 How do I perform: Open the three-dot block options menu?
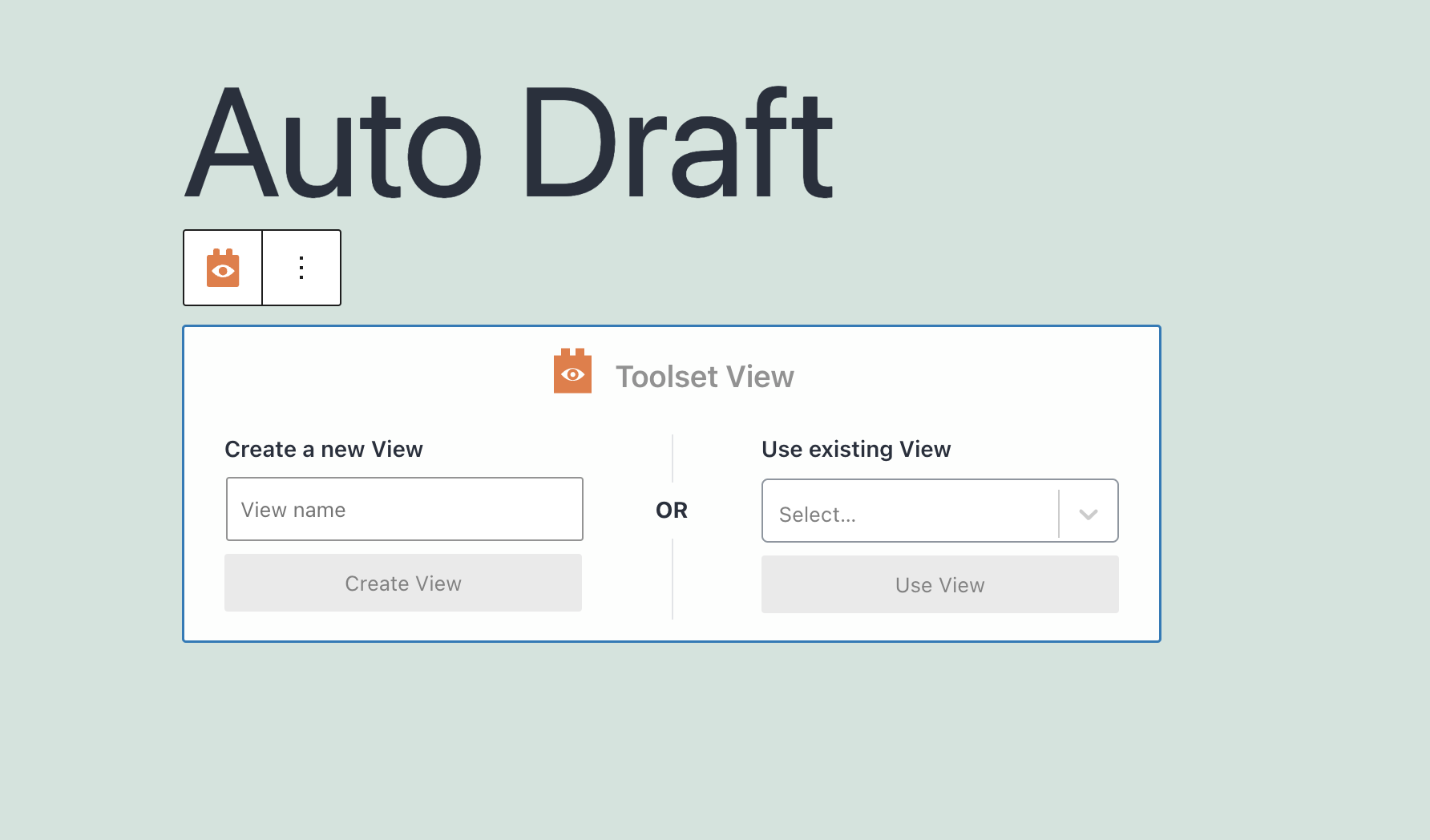point(301,268)
